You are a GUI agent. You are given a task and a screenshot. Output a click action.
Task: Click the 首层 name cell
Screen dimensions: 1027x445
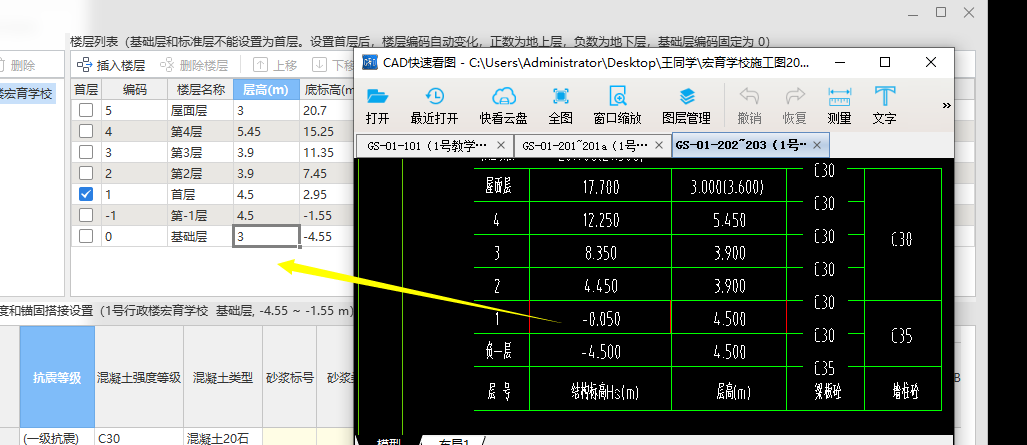click(200, 194)
